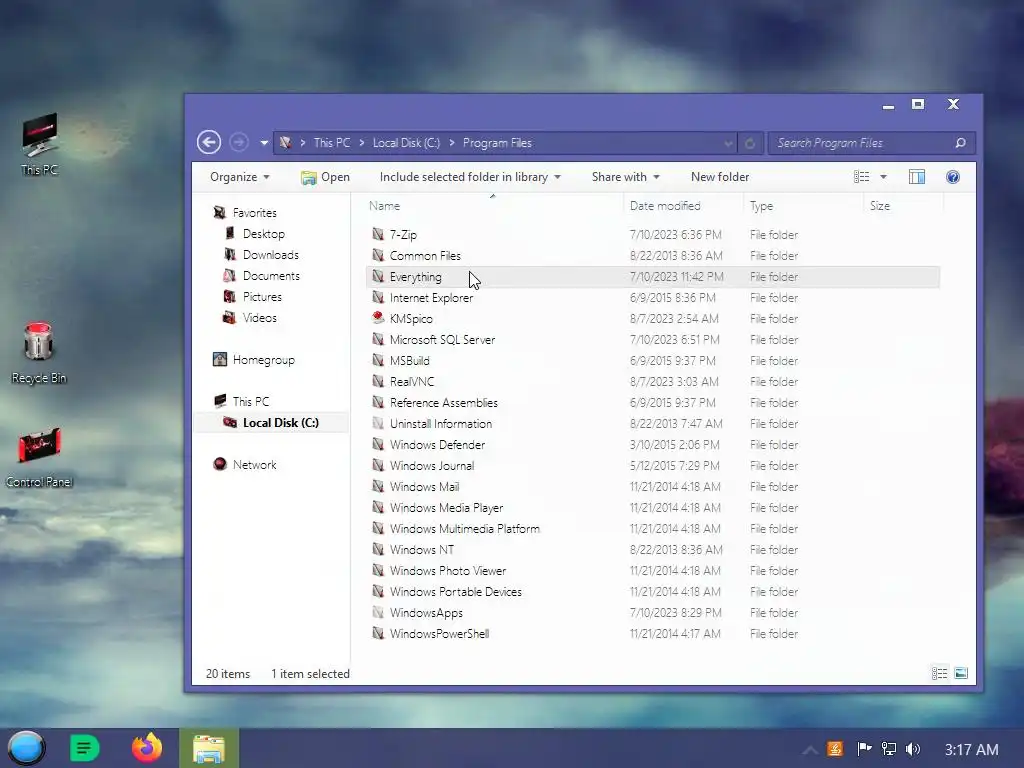Image resolution: width=1024 pixels, height=768 pixels.
Task: Expand the More view options arrow
Action: (x=883, y=177)
